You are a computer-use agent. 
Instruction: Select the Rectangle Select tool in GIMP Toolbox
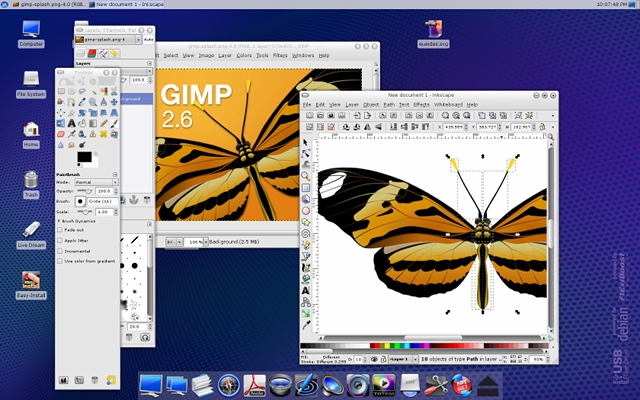(61, 91)
